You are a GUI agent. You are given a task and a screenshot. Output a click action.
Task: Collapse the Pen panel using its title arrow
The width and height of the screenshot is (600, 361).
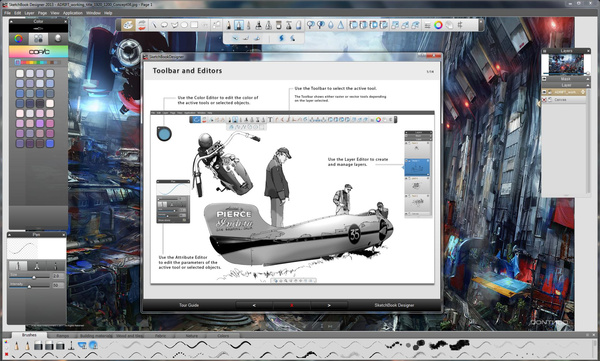9,234
